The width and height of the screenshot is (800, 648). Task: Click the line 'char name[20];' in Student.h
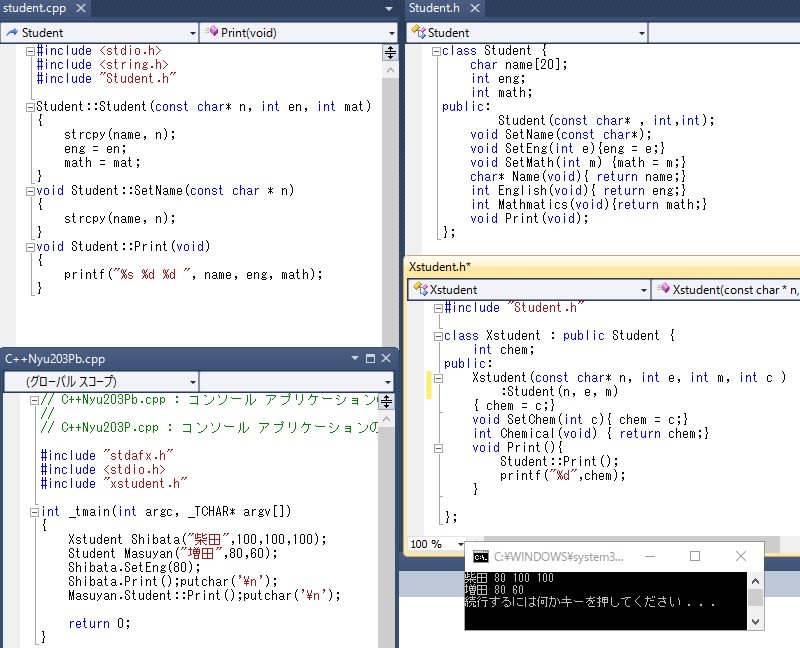(x=518, y=65)
